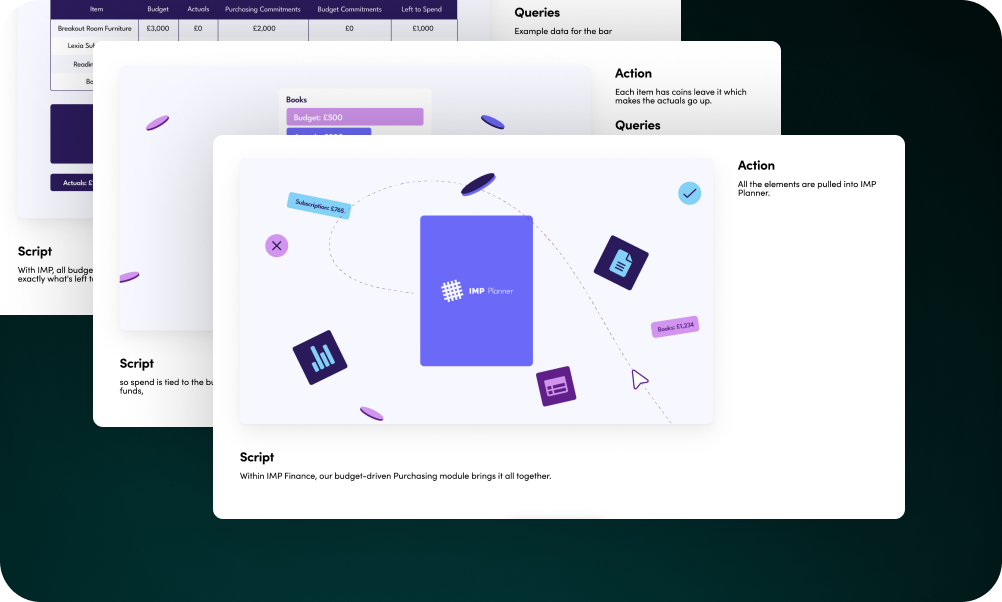
Task: Click the Actuals dark button on back slide
Action: [72, 183]
